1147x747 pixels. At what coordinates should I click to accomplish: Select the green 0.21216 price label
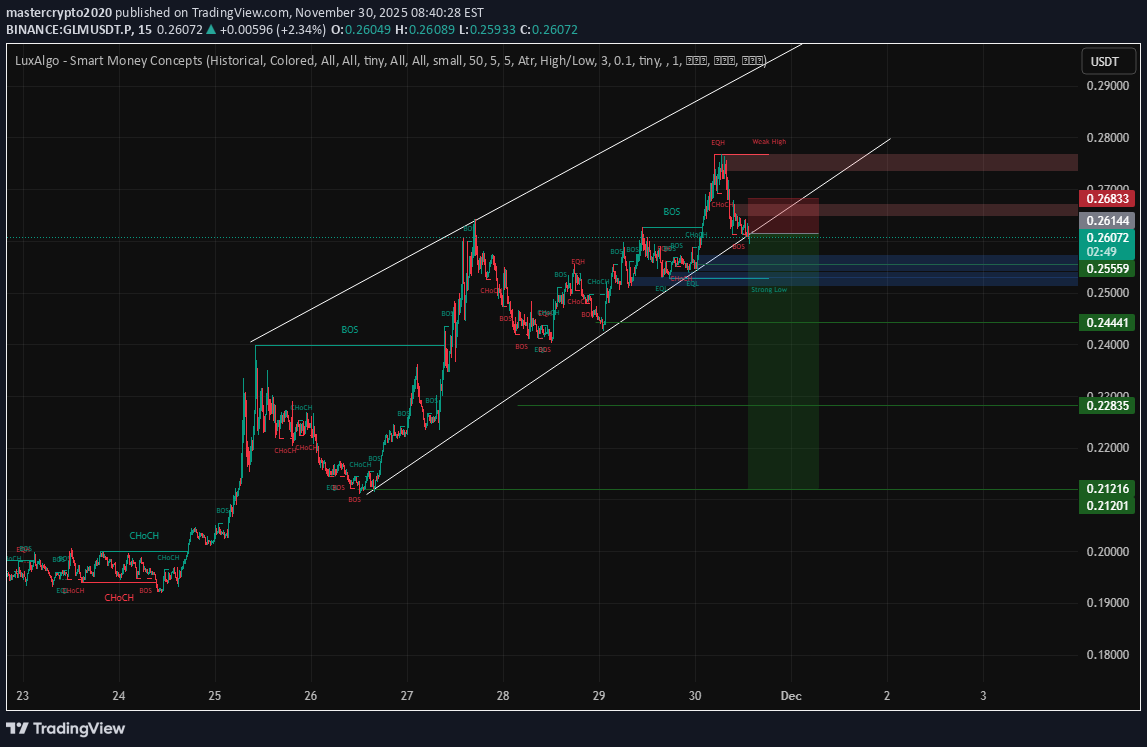[x=1106, y=489]
